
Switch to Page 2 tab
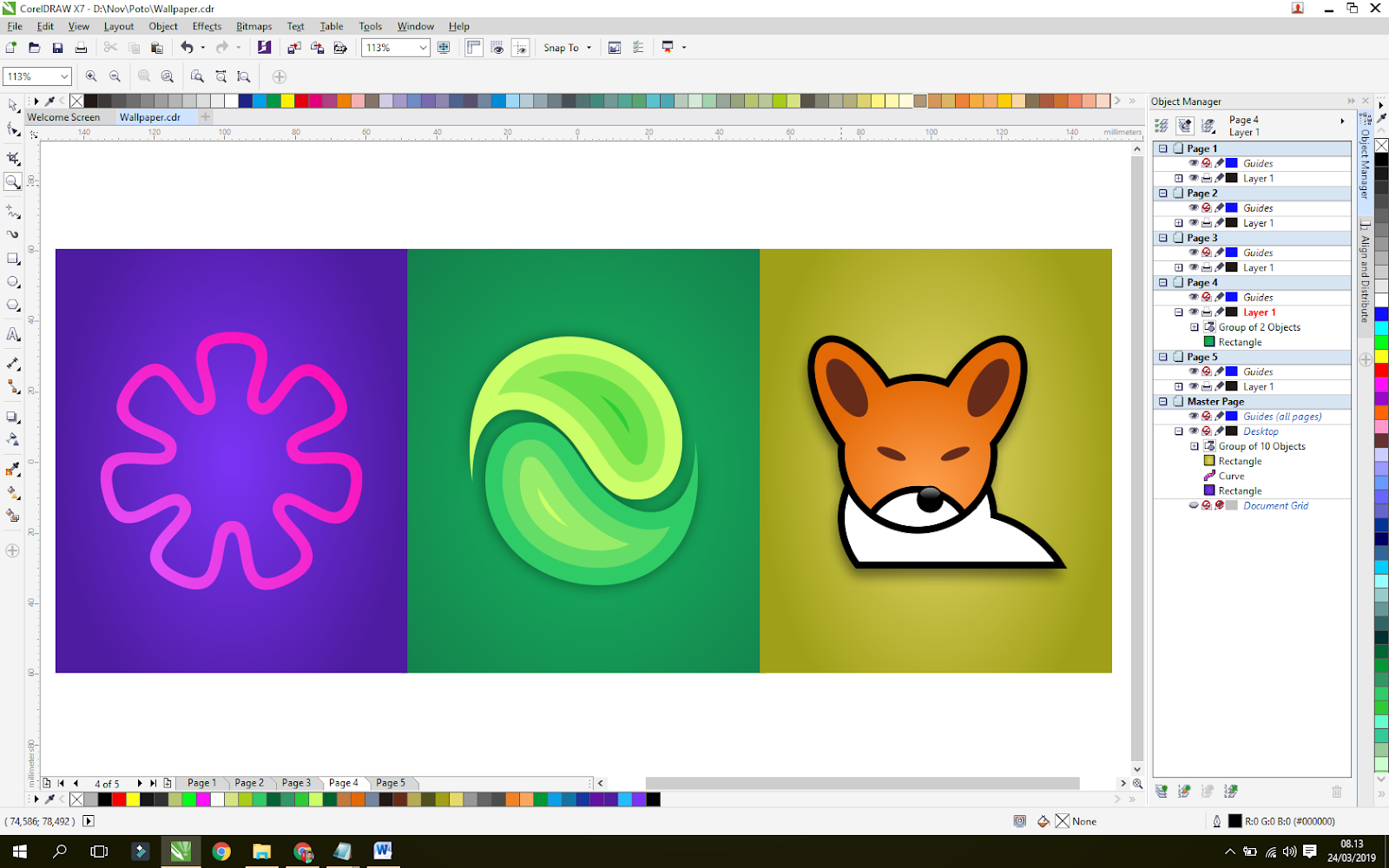[249, 783]
